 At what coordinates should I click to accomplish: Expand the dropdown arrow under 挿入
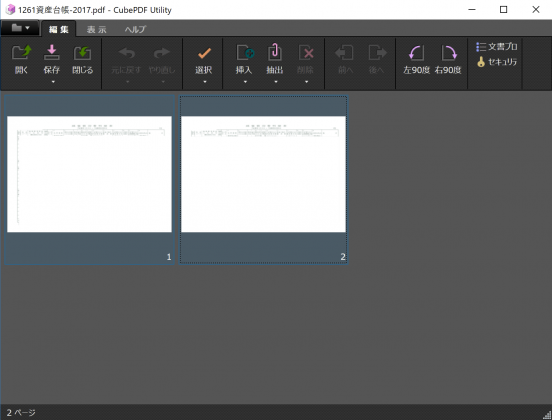tap(245, 82)
